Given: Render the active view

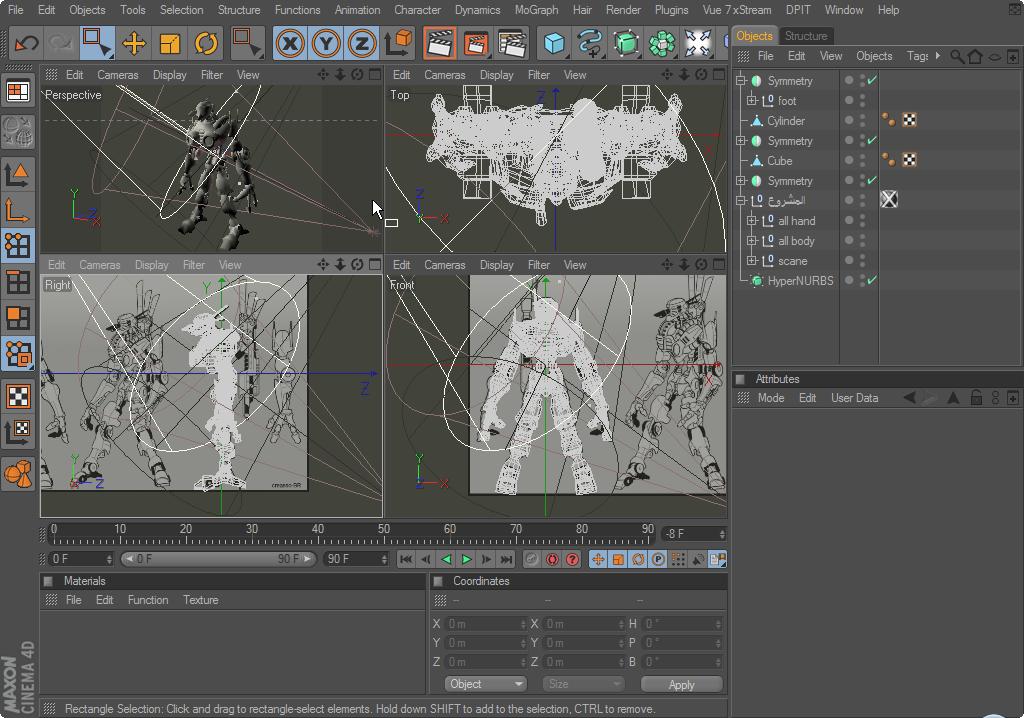Looking at the screenshot, I should pos(440,43).
